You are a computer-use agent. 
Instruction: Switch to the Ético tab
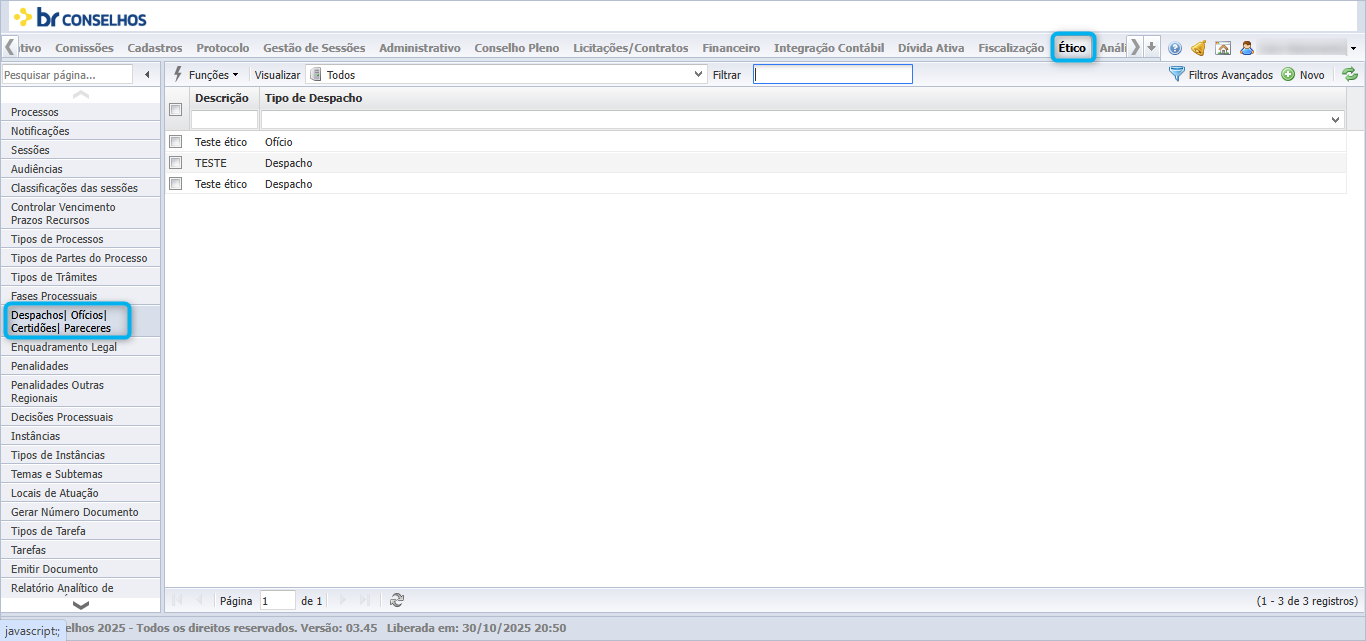(1072, 48)
